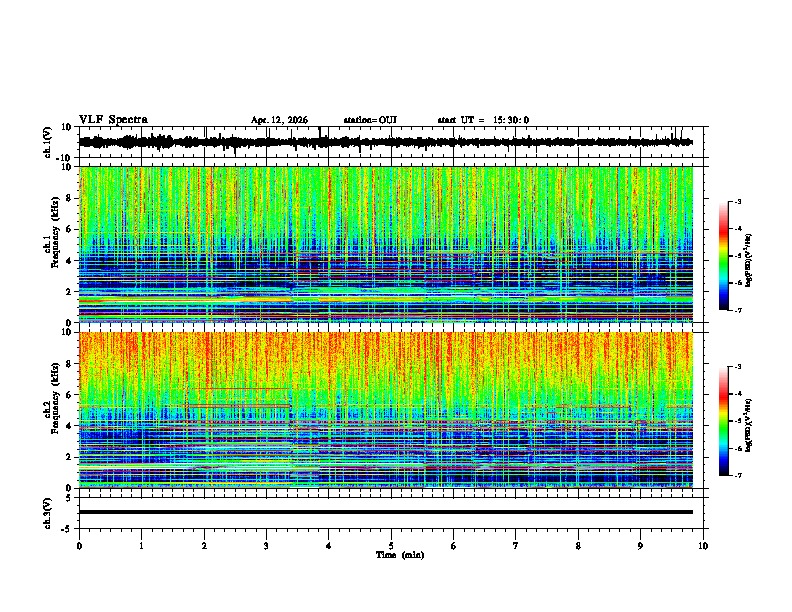This screenshot has width=792, height=612.
Task: Click time-axis tick label "8"
Action: coord(578,546)
